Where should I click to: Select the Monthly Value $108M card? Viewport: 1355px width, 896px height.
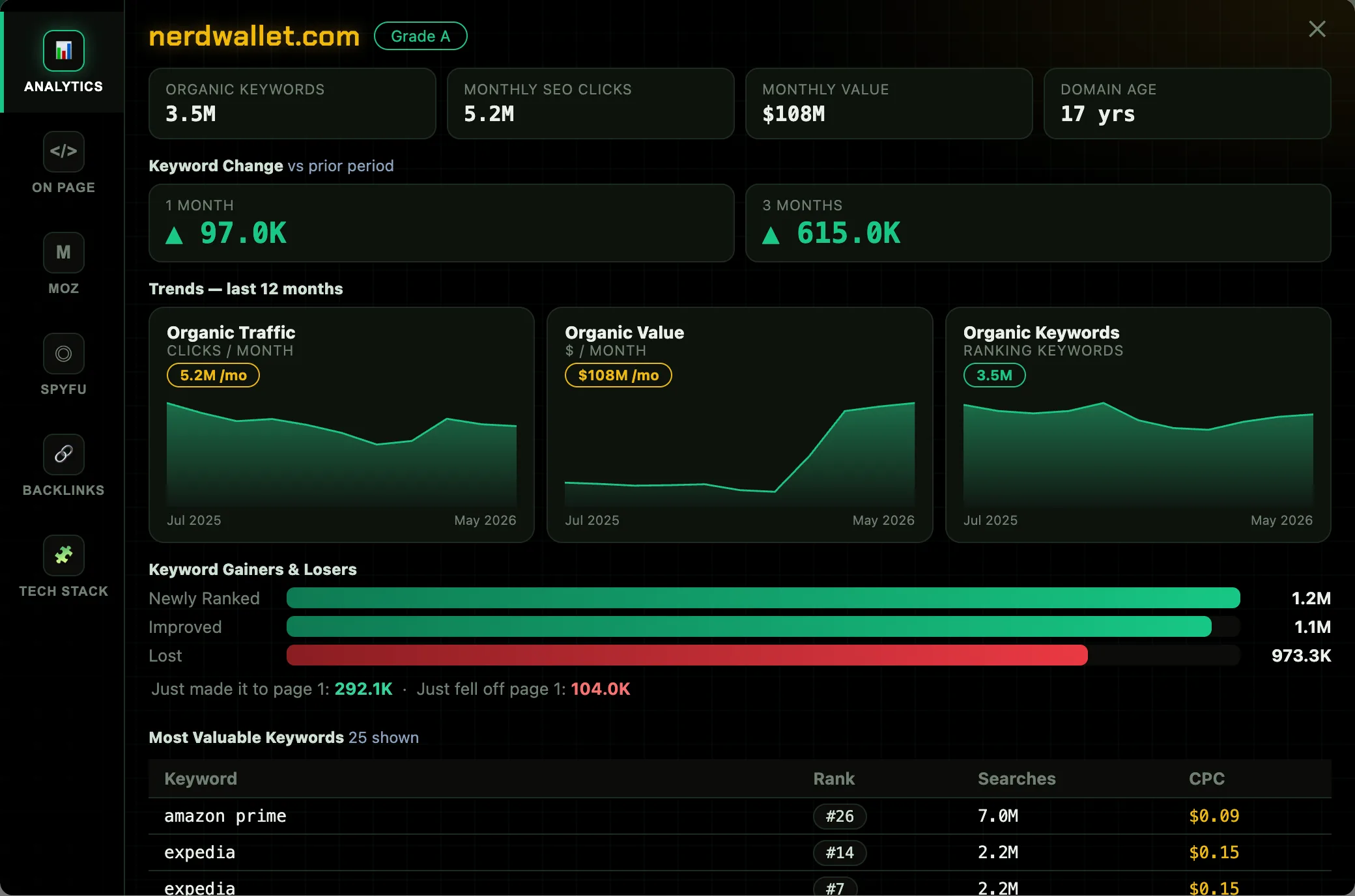click(x=889, y=104)
